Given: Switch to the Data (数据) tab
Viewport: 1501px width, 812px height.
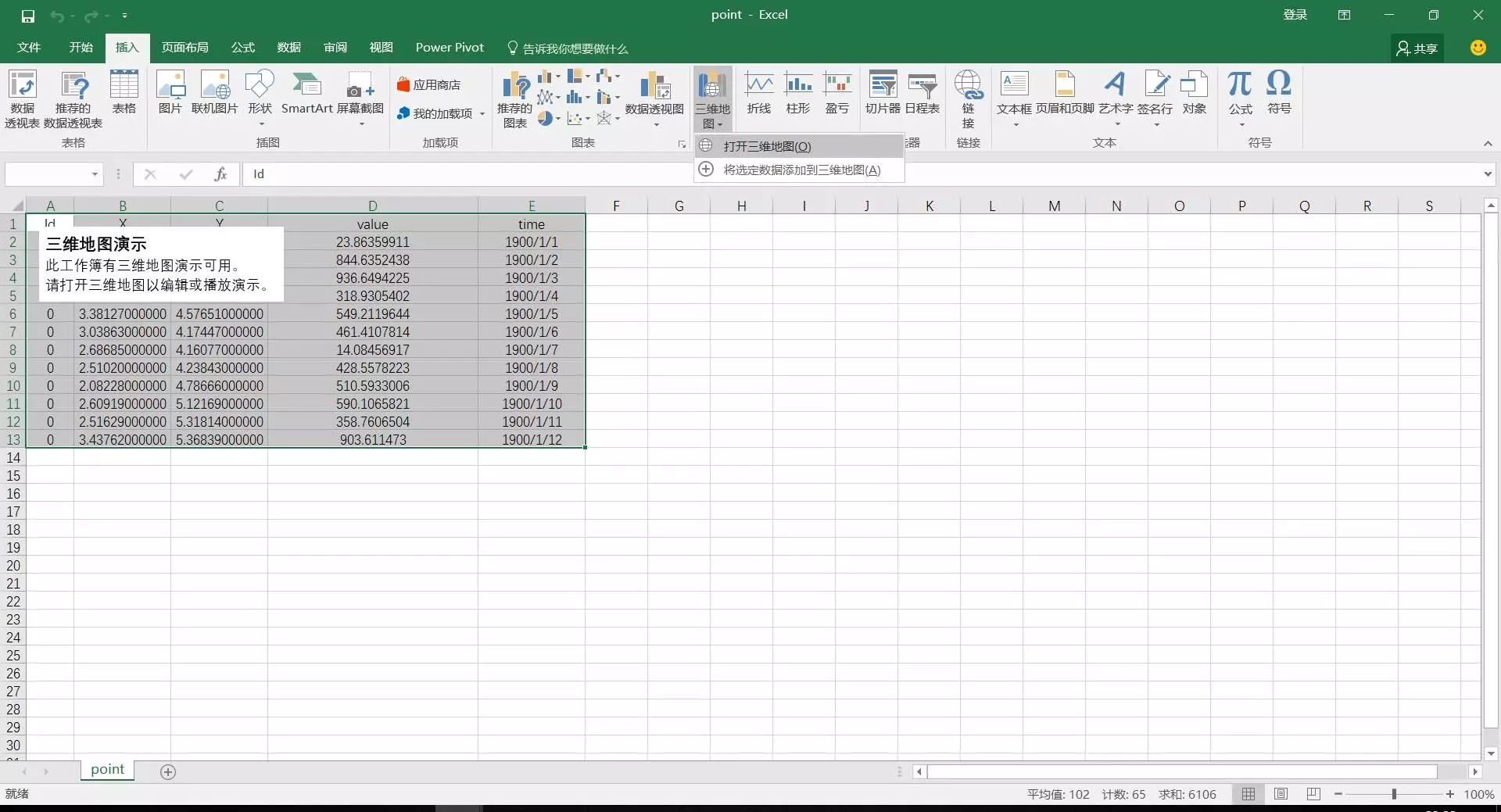Looking at the screenshot, I should [x=289, y=48].
